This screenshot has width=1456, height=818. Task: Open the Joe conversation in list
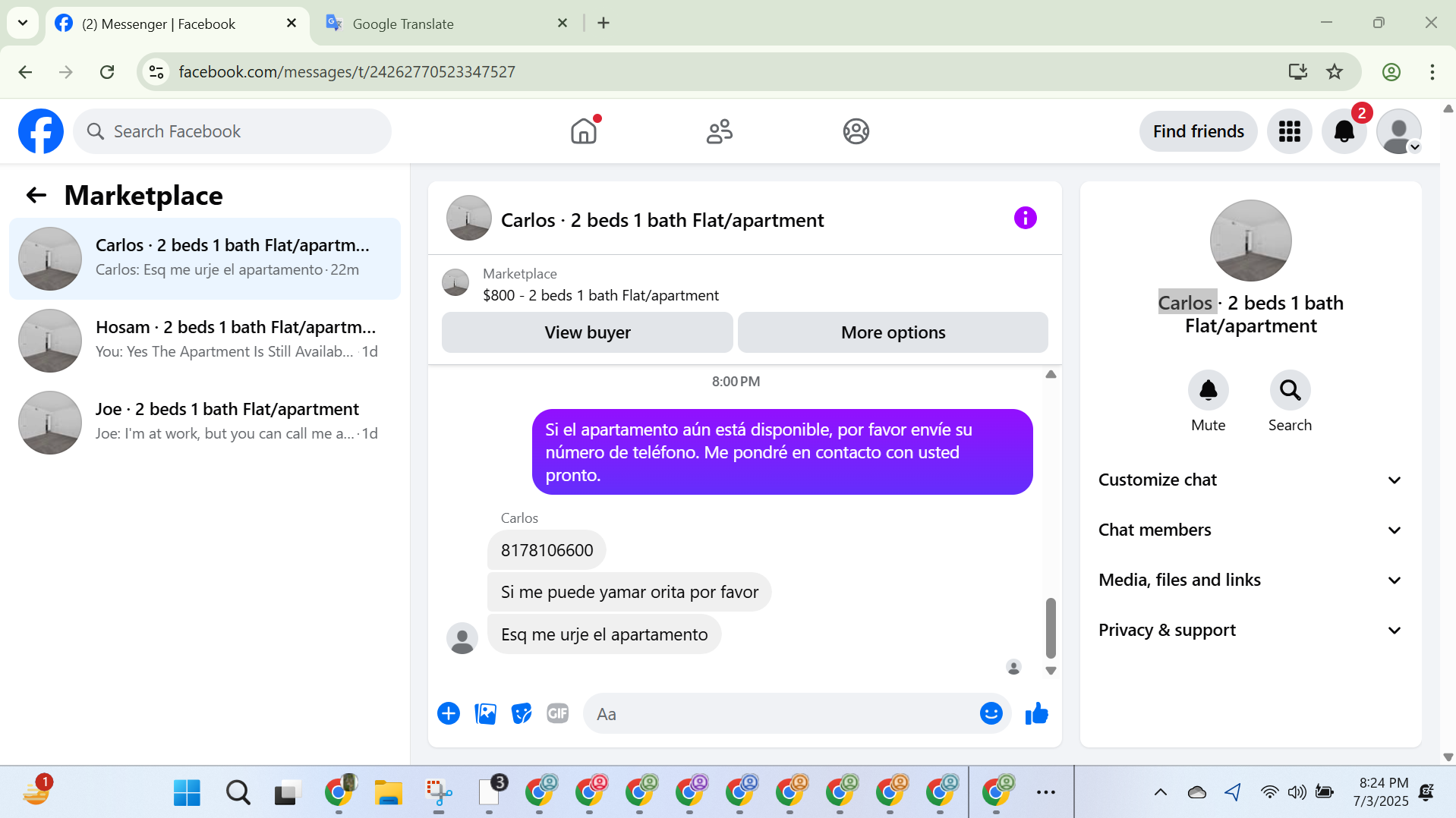pos(205,423)
